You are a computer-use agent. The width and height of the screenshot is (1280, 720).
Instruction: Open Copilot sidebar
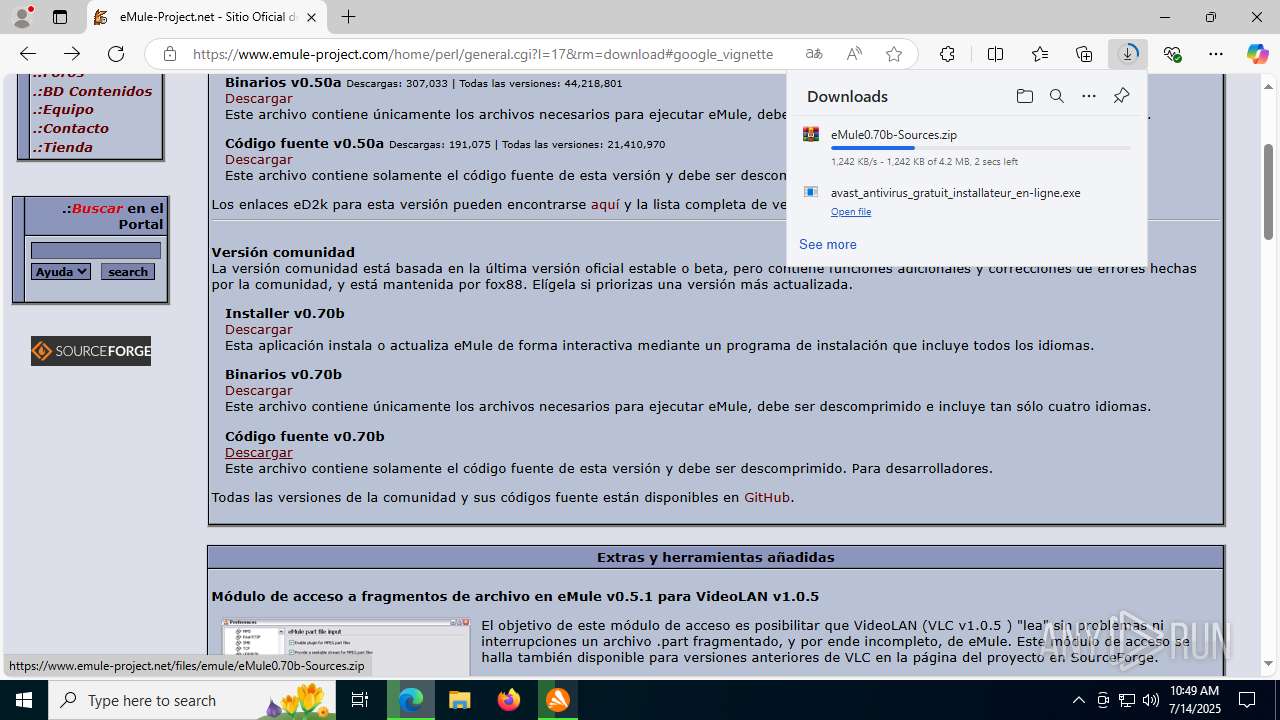1257,54
